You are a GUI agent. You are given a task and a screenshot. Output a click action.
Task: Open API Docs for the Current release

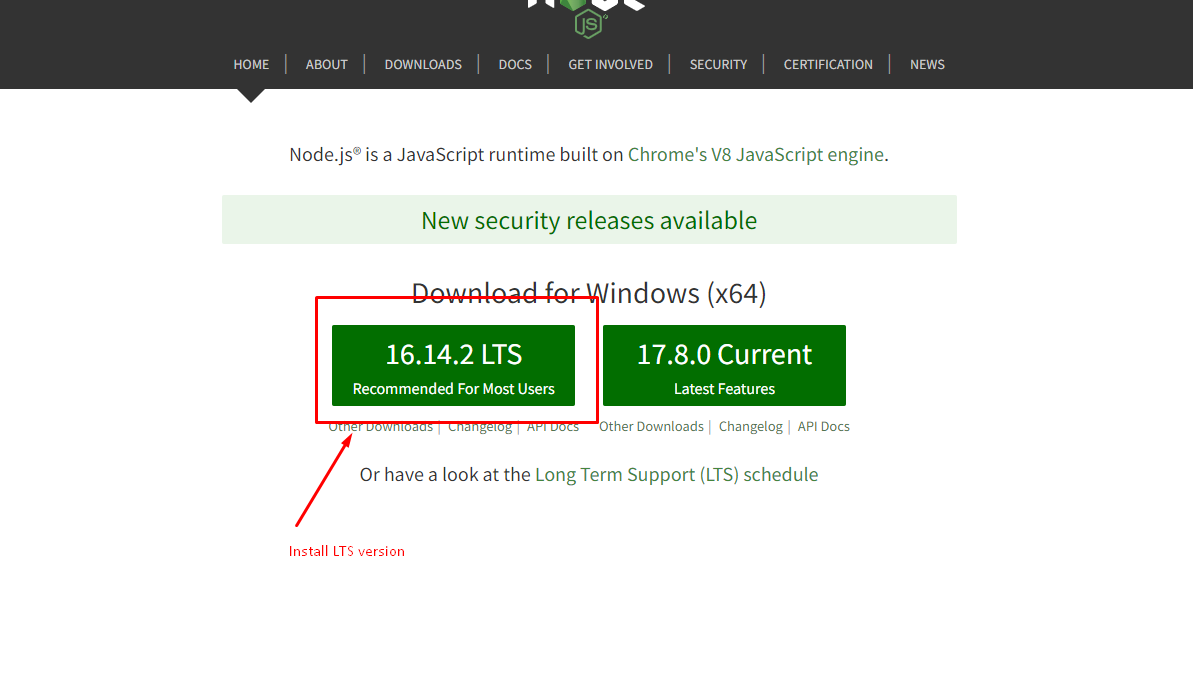(x=823, y=427)
